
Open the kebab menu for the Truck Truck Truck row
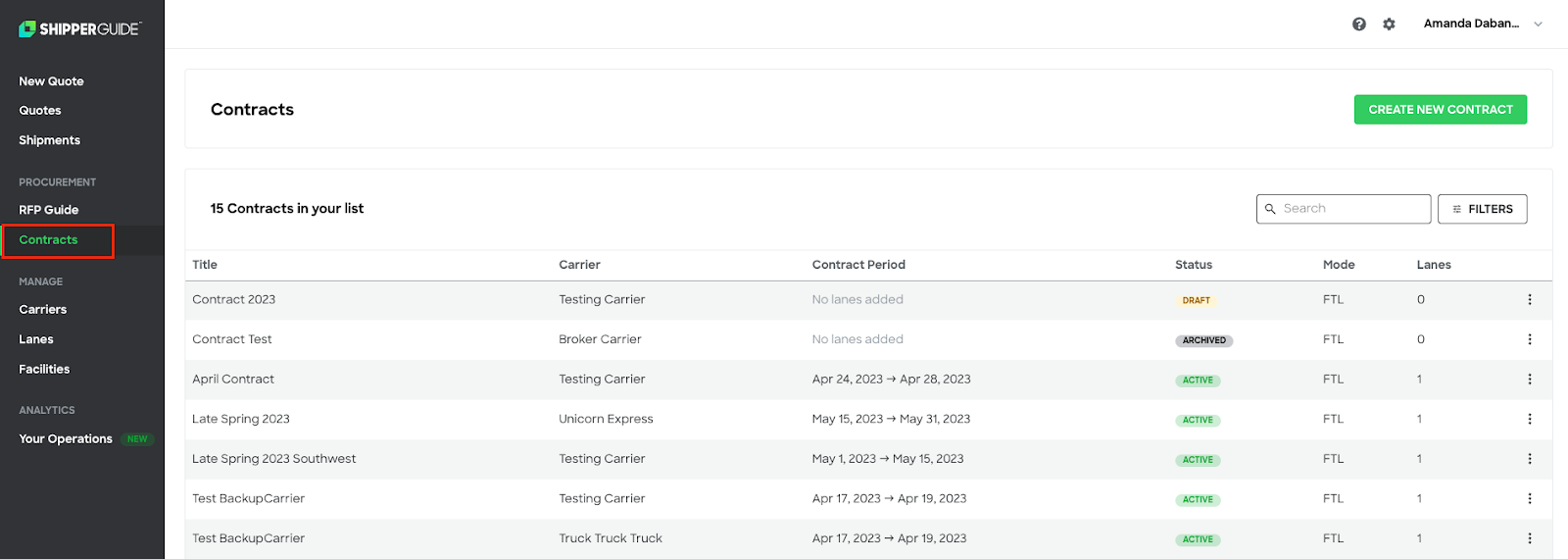[1529, 538]
